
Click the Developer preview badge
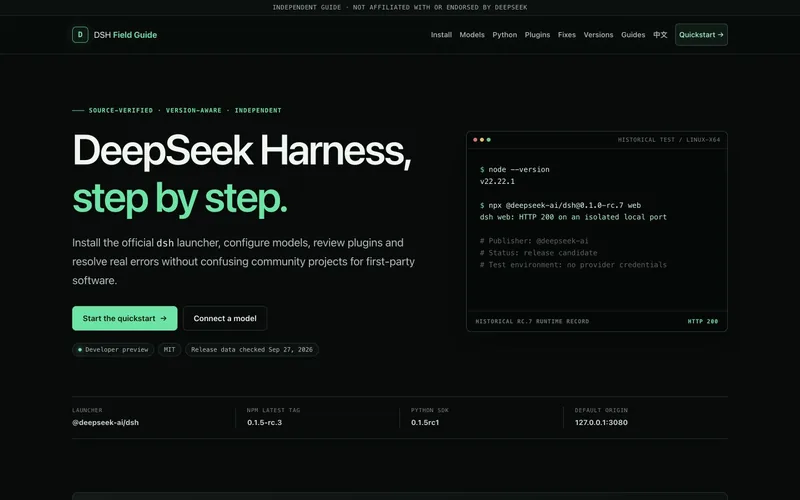[113, 349]
